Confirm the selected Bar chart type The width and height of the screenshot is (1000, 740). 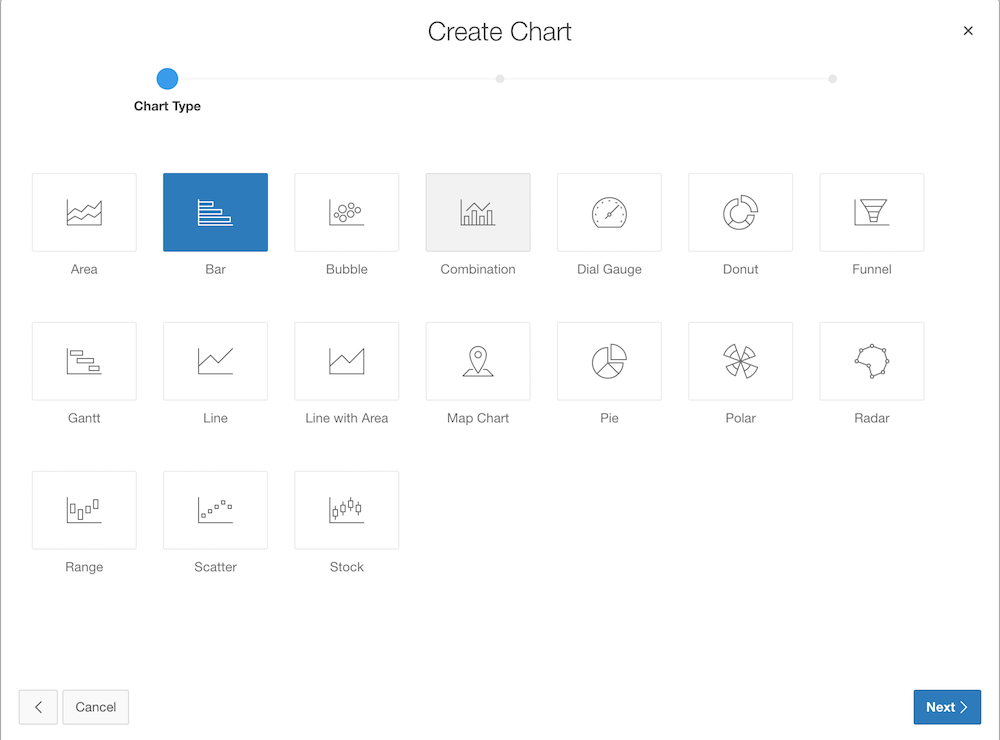[215, 212]
